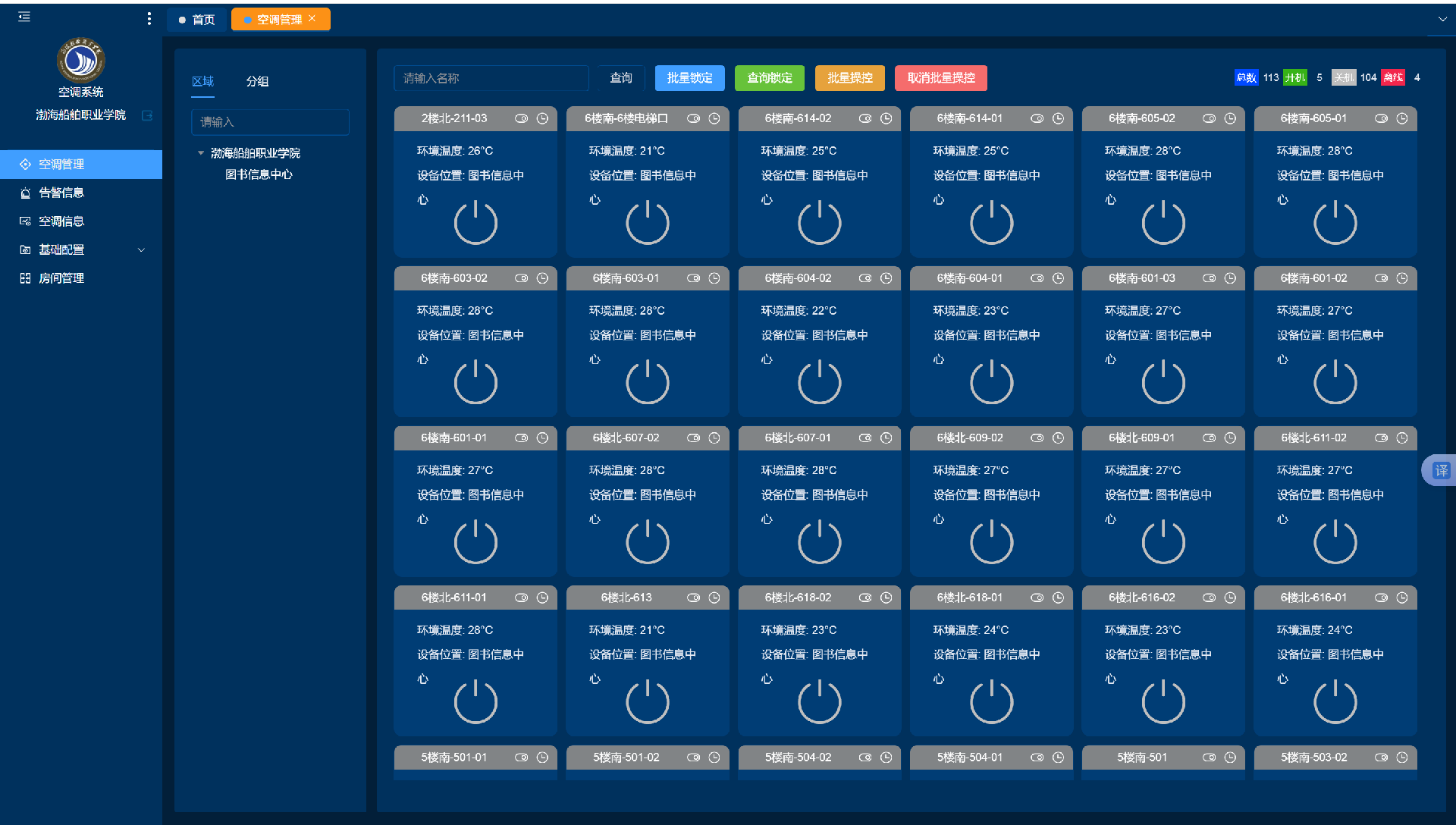Image resolution: width=1456 pixels, height=825 pixels.
Task: Toggle the lock switch on 6楼南-605-01 header
Action: 1382,118
